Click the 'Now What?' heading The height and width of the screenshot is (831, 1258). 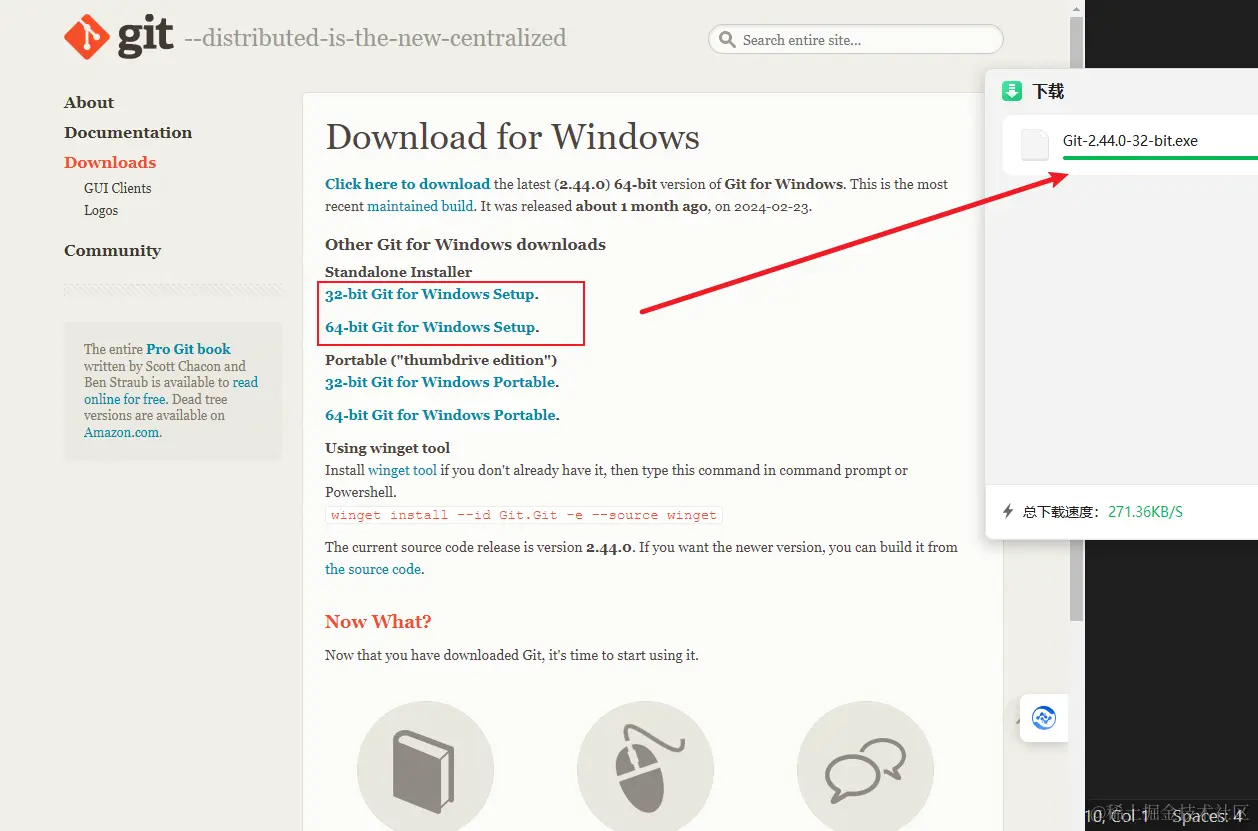click(378, 621)
